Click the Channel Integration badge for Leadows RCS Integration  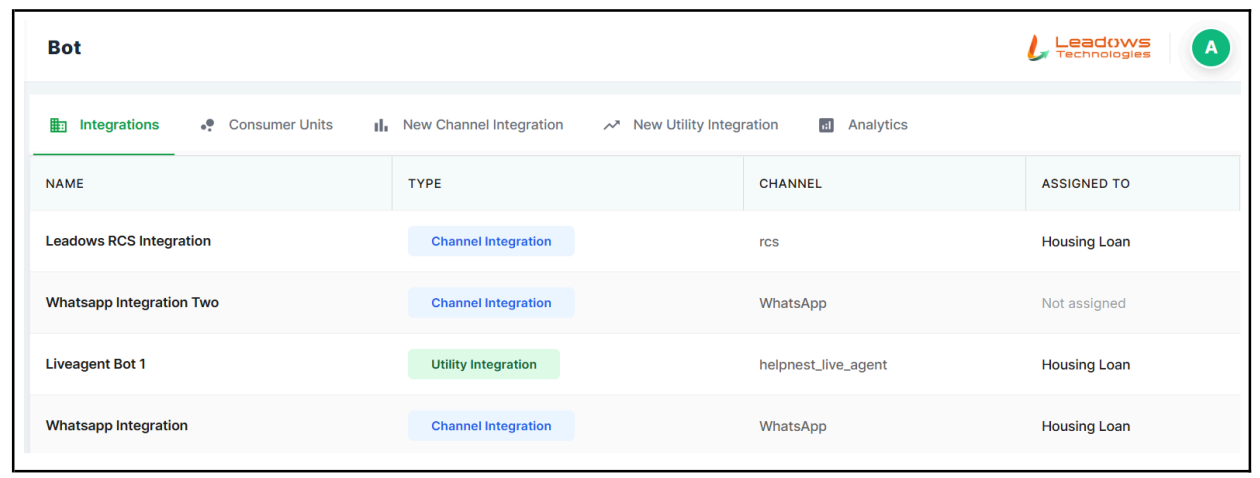[491, 241]
